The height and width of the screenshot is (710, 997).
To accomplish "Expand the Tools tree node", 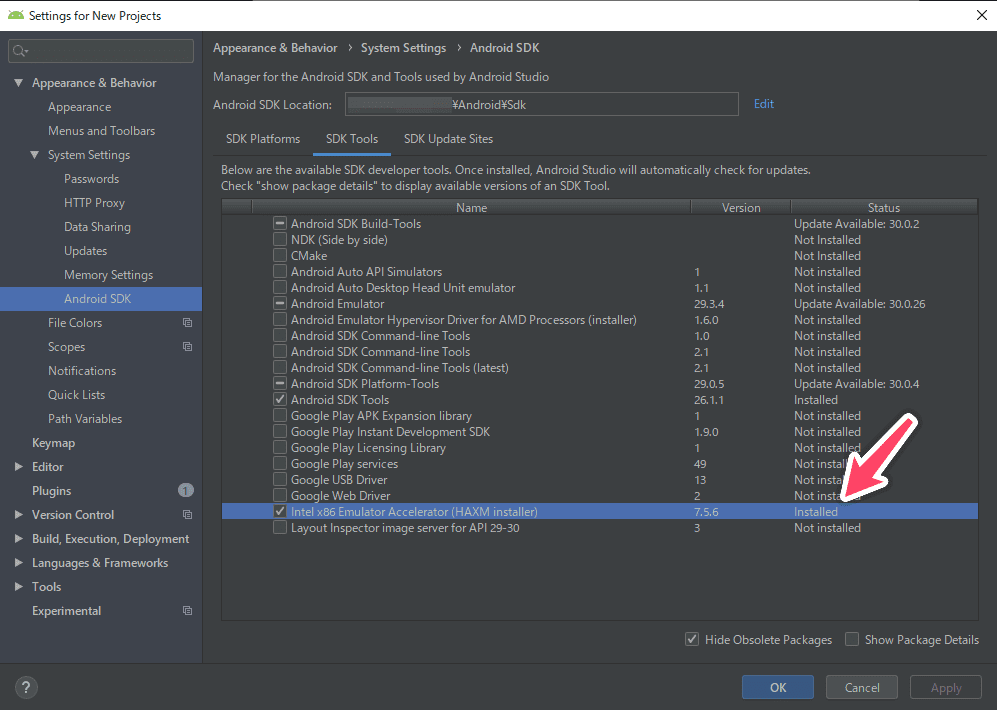I will click(x=18, y=587).
